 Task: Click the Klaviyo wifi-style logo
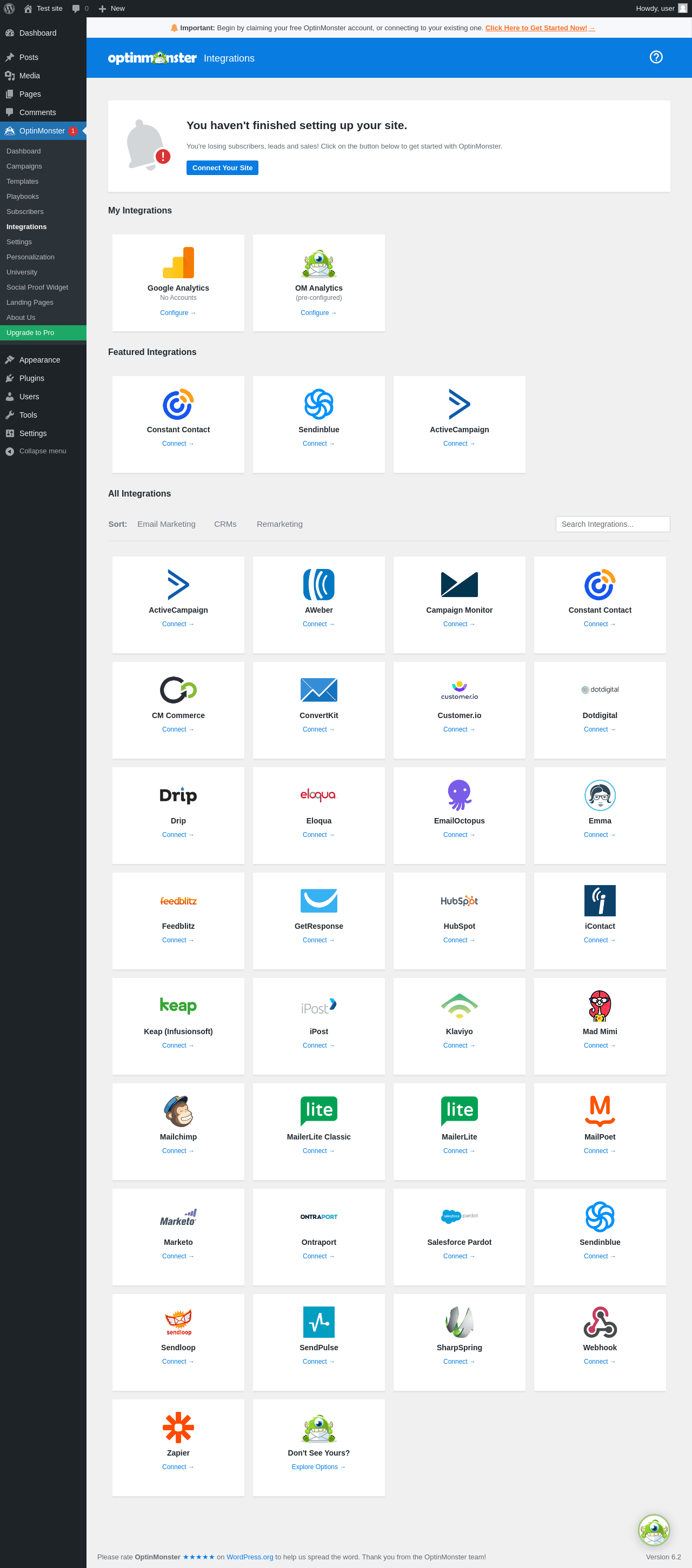coord(460,1006)
